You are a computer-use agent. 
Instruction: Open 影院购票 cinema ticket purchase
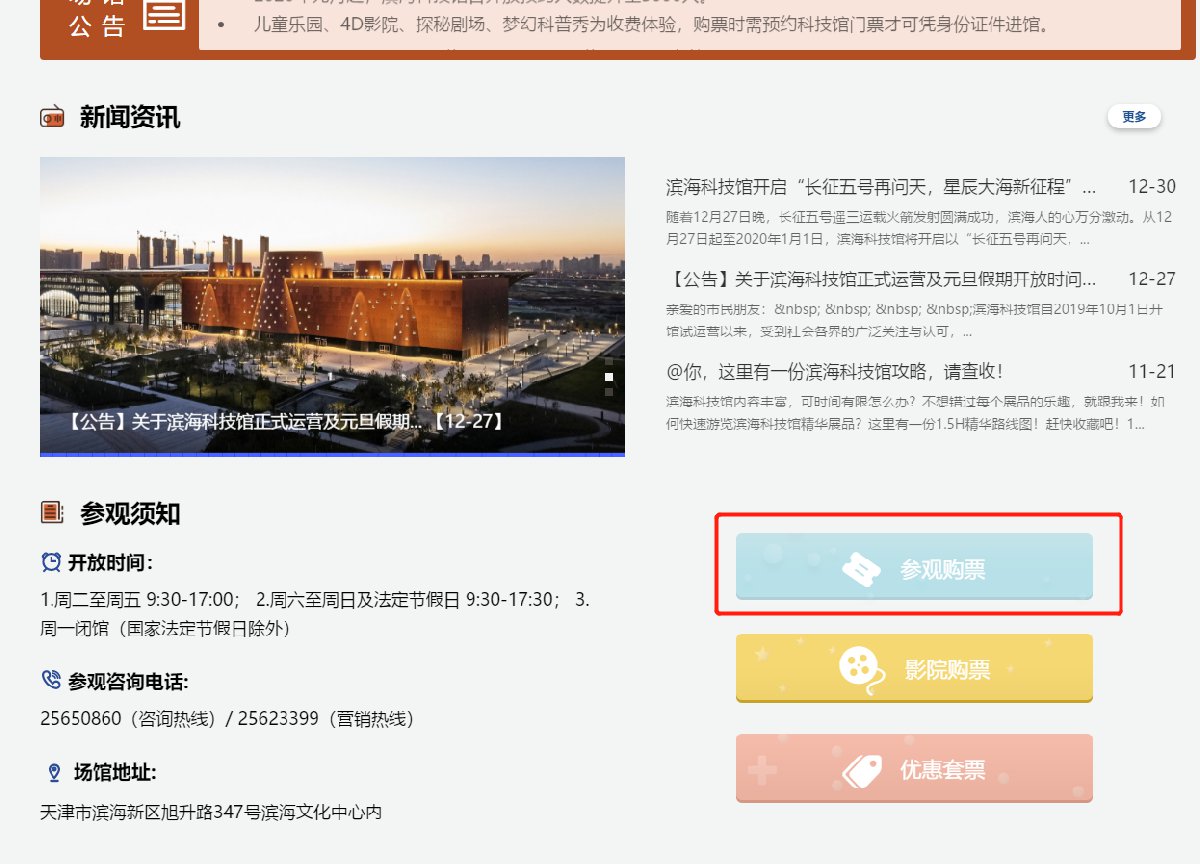(914, 668)
